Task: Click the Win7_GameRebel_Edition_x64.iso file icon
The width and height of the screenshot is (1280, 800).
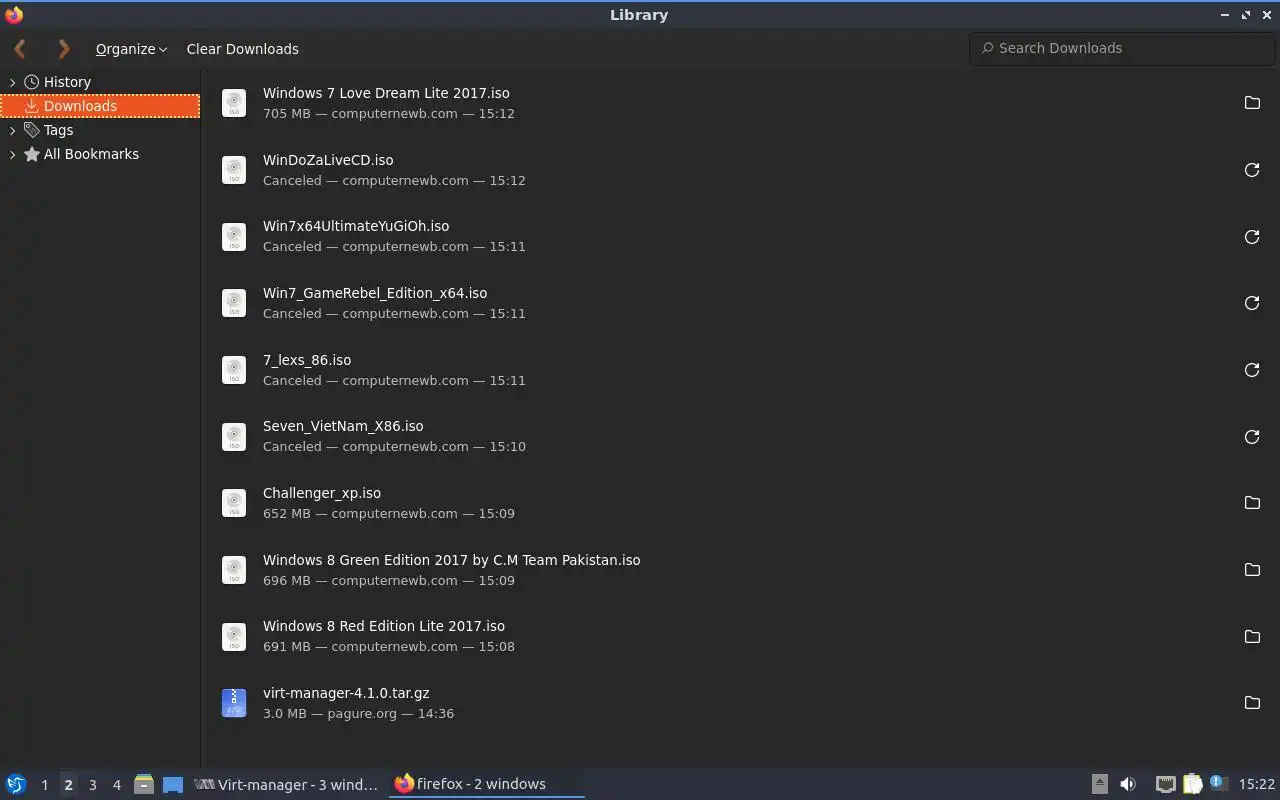Action: tap(234, 303)
